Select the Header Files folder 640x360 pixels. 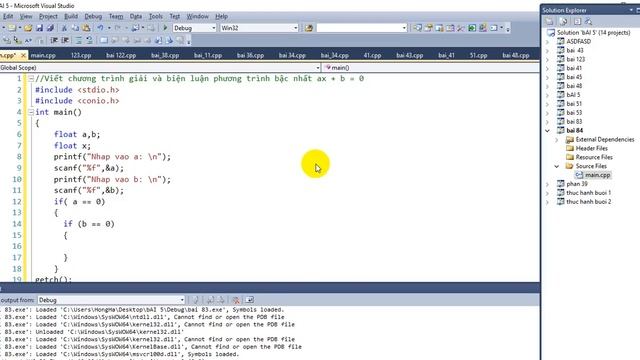pos(591,148)
